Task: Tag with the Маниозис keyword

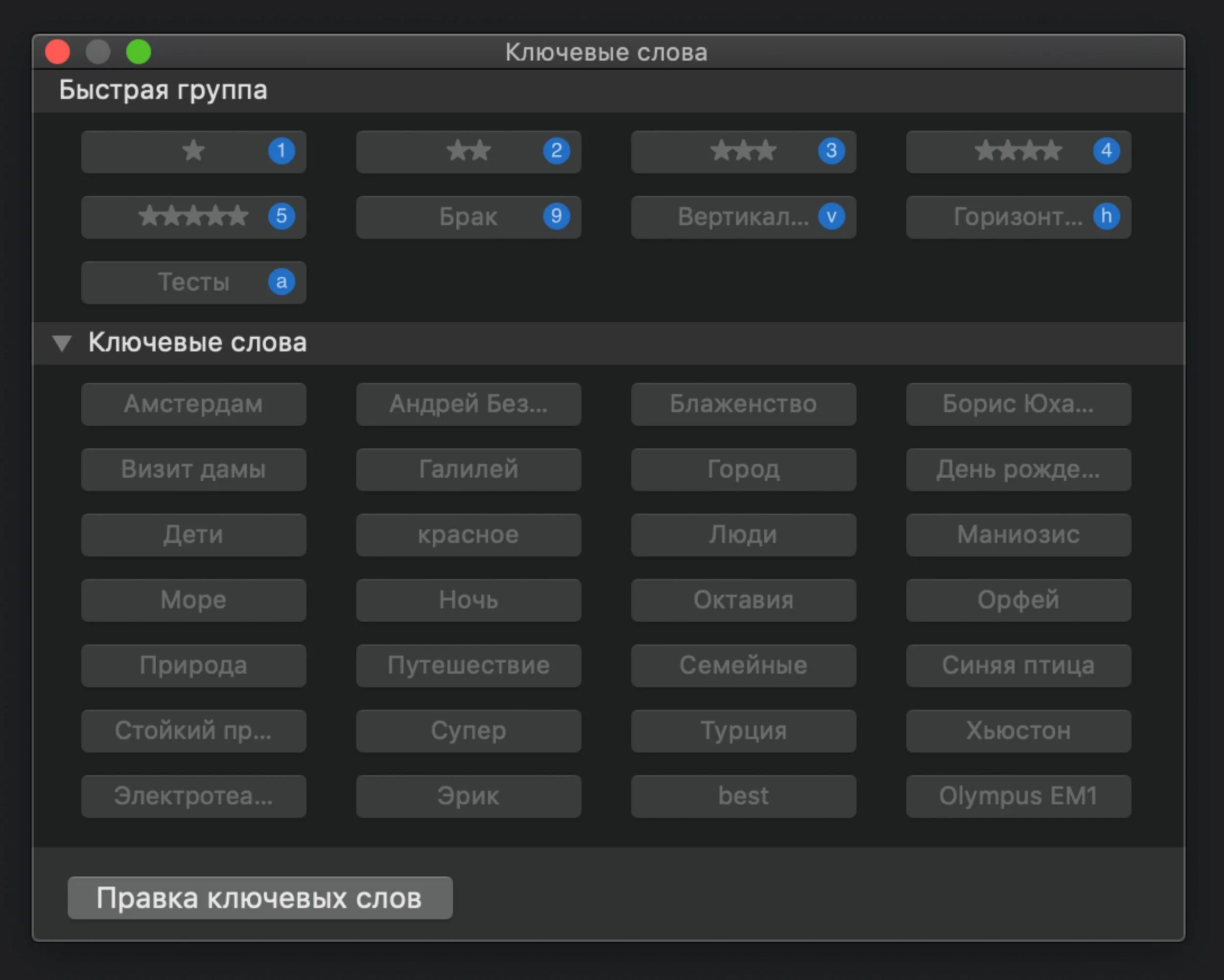Action: tap(1018, 535)
